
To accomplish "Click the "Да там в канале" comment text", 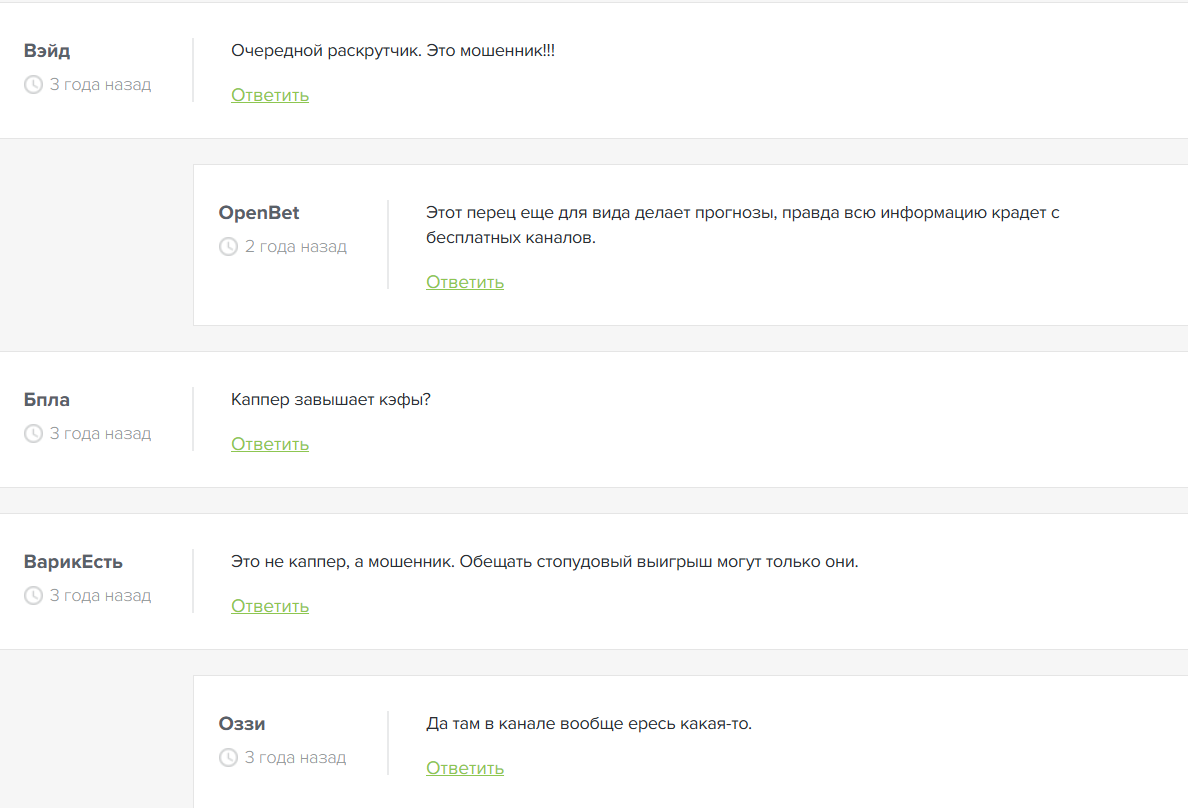I will click(588, 723).
